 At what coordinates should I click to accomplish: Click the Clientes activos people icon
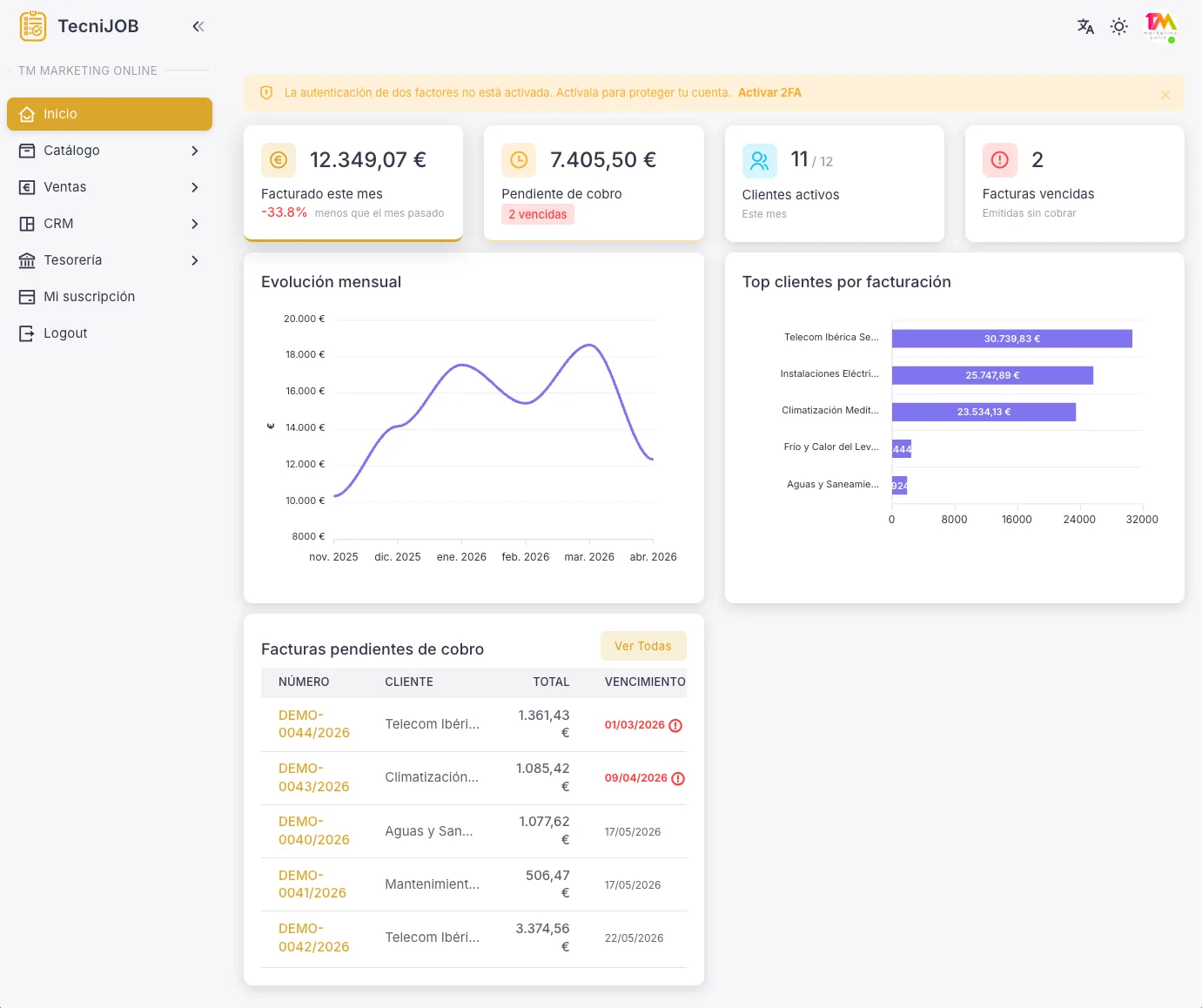(759, 161)
